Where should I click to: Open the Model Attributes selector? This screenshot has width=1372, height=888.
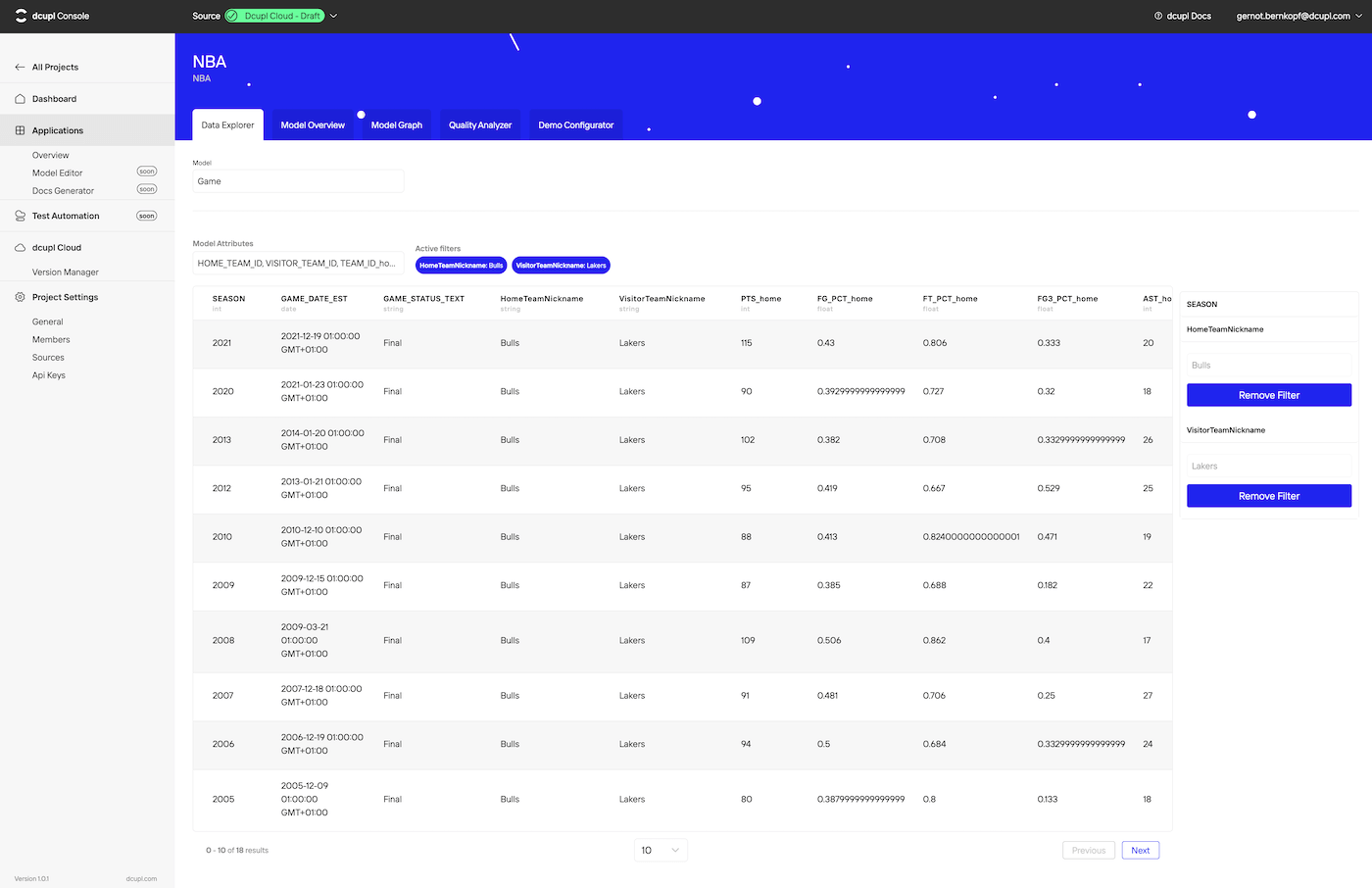298,263
